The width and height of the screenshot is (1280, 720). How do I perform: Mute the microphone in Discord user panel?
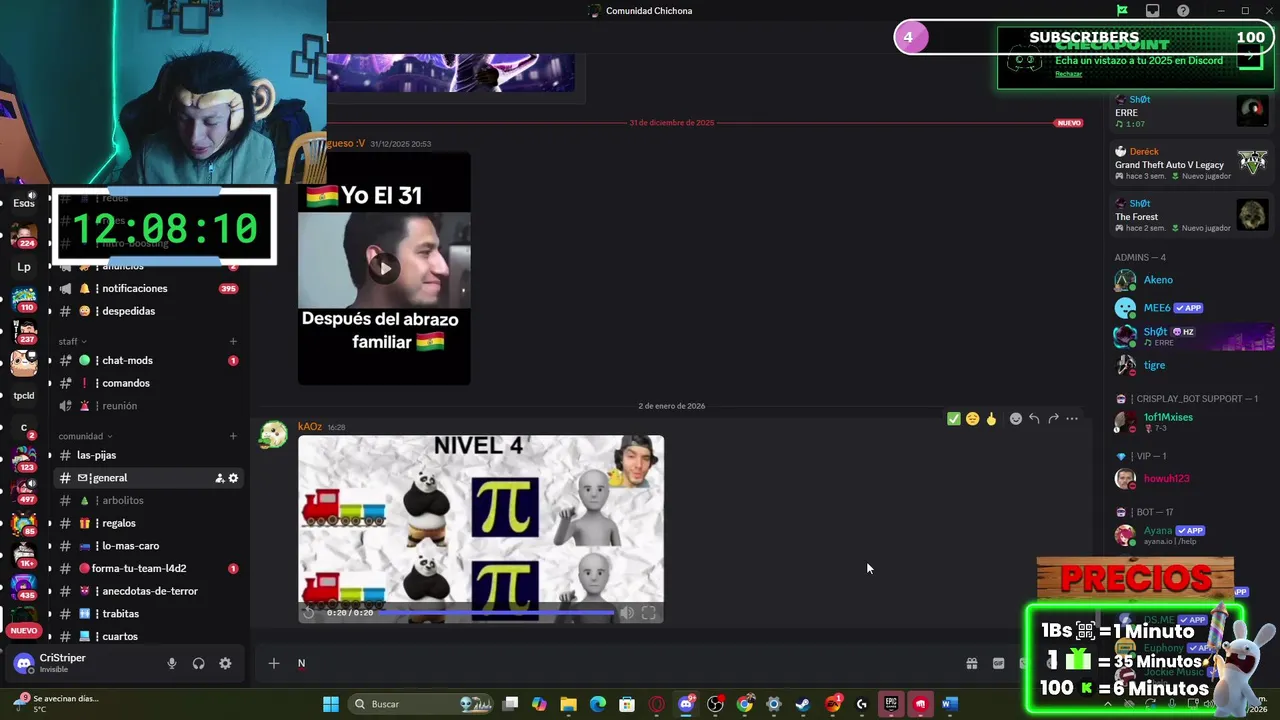point(171,663)
